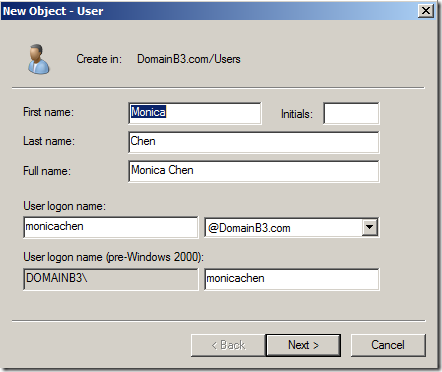Click the Cancel button

tap(388, 345)
